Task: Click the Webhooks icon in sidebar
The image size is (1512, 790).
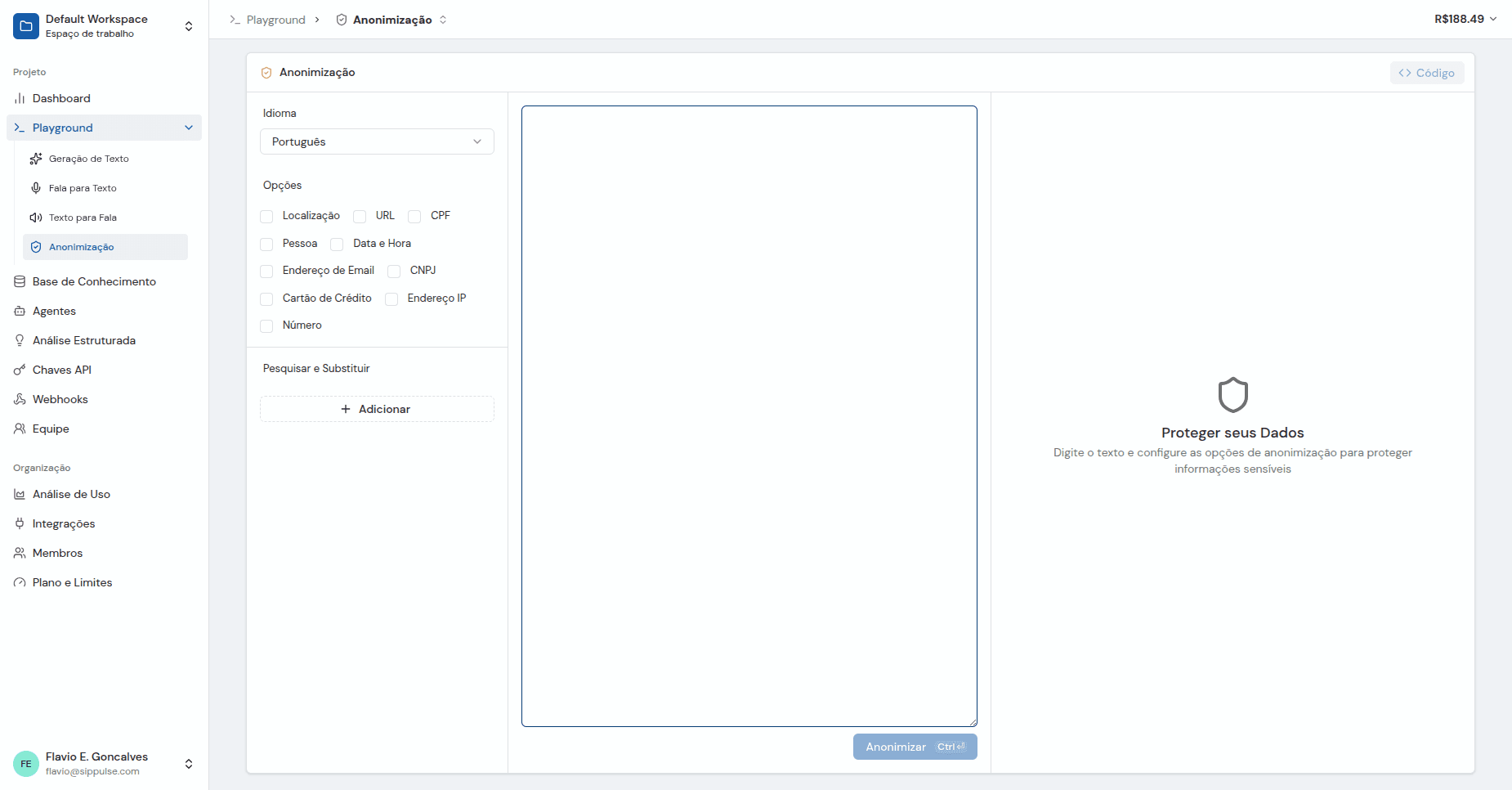Action: point(20,399)
